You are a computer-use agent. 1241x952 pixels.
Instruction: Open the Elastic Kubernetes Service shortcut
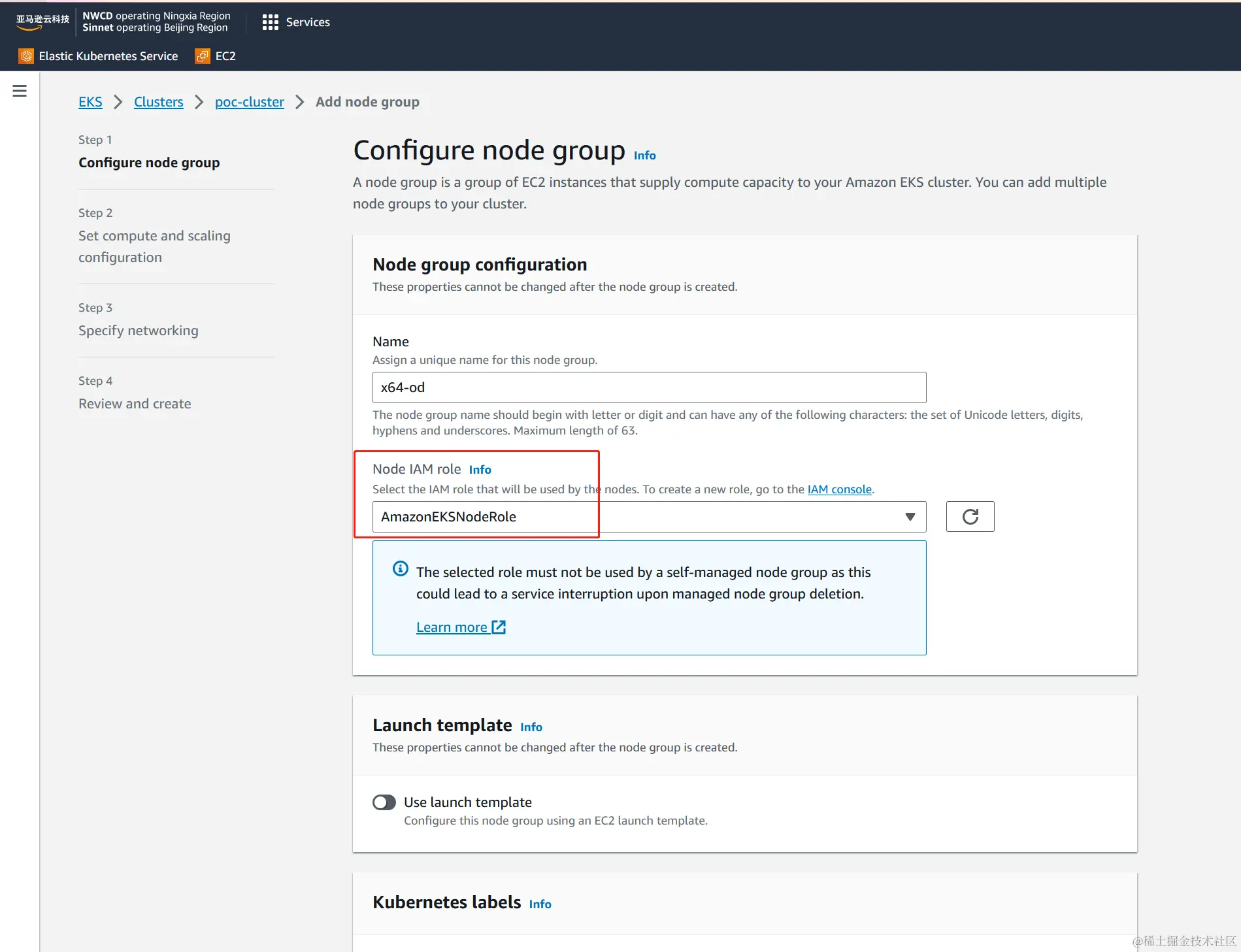pyautogui.click(x=99, y=56)
